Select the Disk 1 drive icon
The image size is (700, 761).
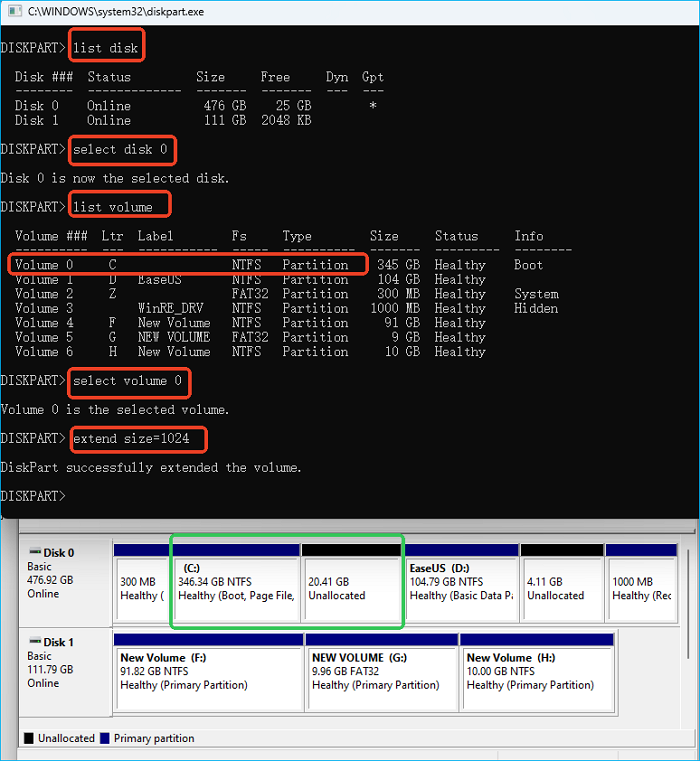tap(34, 642)
